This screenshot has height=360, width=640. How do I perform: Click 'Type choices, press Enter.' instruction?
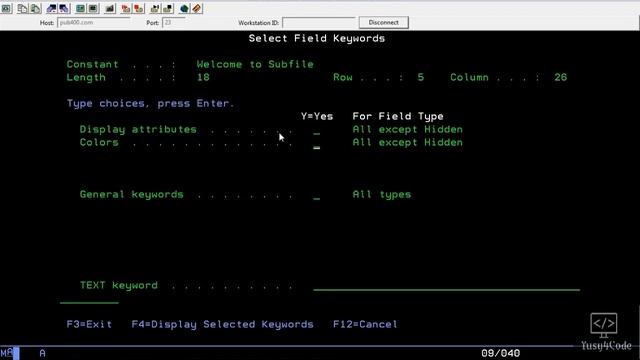pos(151,103)
